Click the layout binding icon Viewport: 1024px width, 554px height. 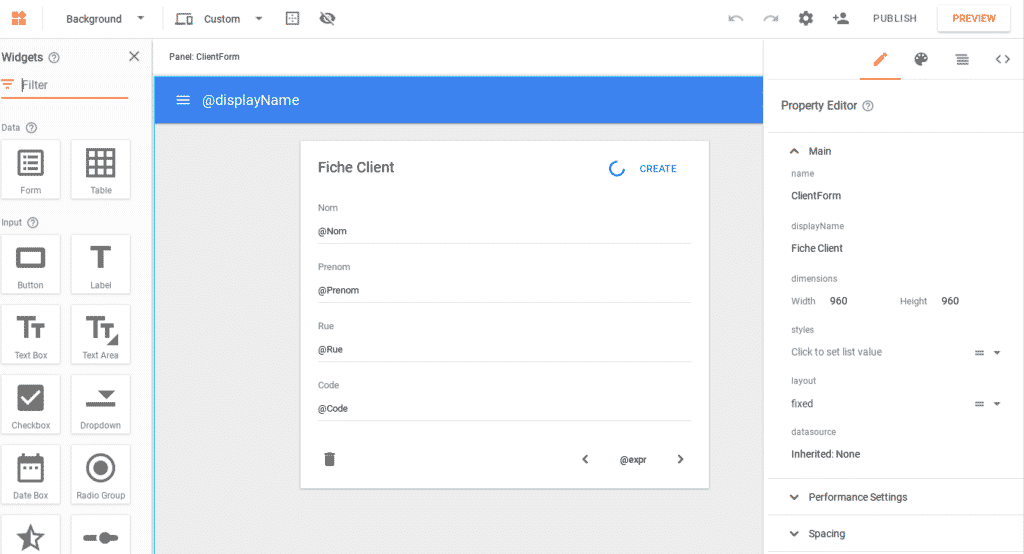tap(980, 404)
